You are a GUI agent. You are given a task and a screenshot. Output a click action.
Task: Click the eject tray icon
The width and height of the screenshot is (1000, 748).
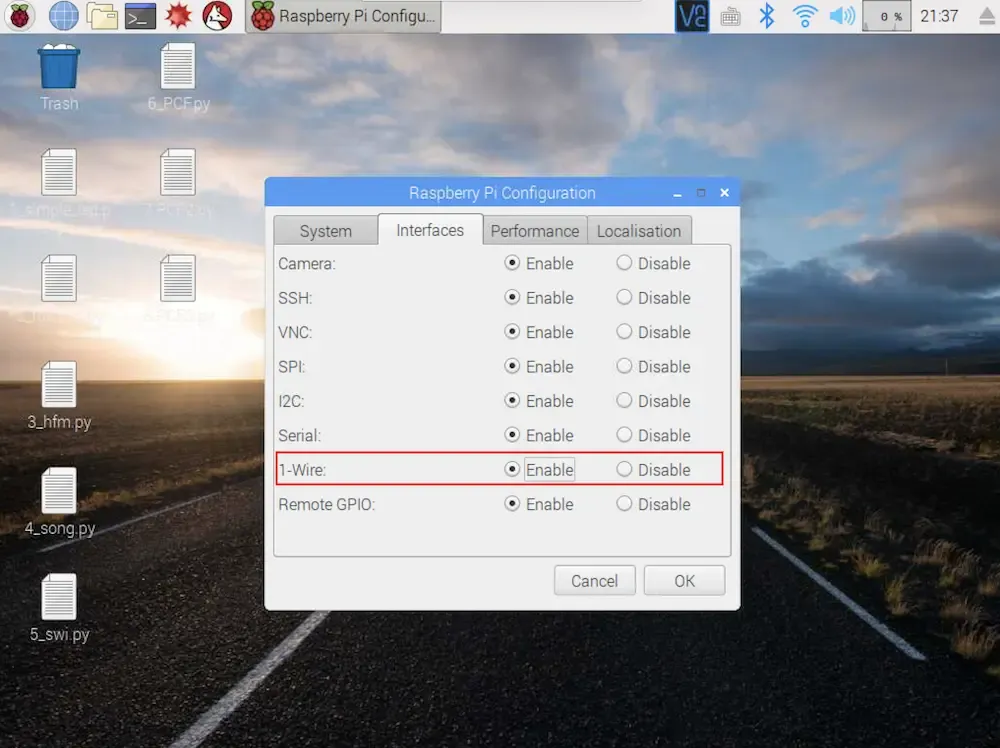pos(987,17)
